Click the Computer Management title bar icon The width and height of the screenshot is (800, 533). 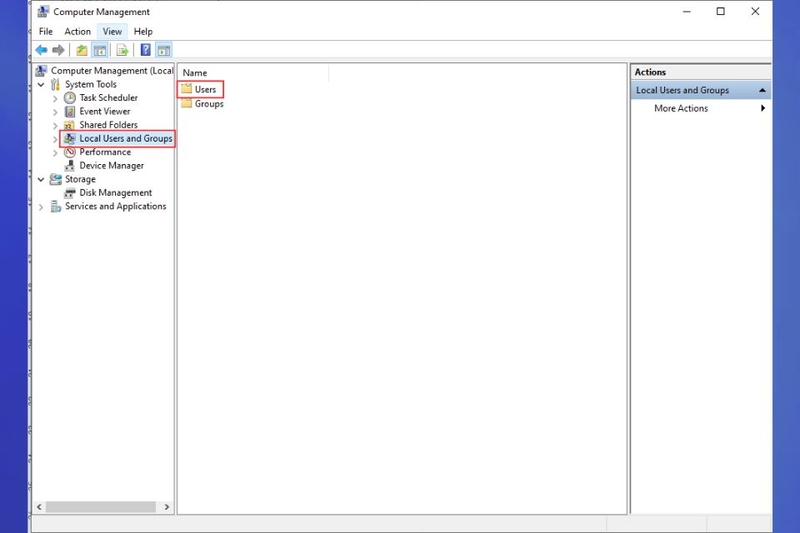coord(43,11)
